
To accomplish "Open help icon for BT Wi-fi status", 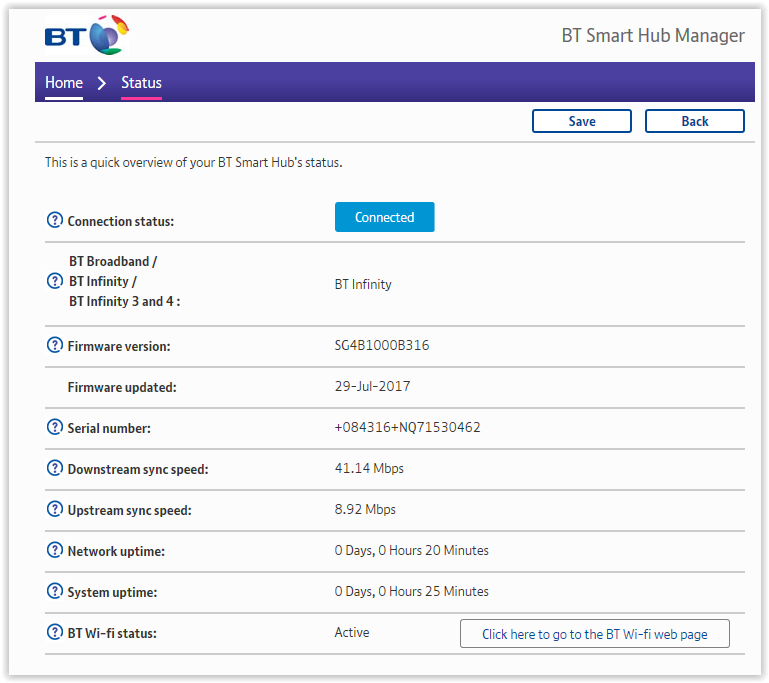I will (54, 632).
